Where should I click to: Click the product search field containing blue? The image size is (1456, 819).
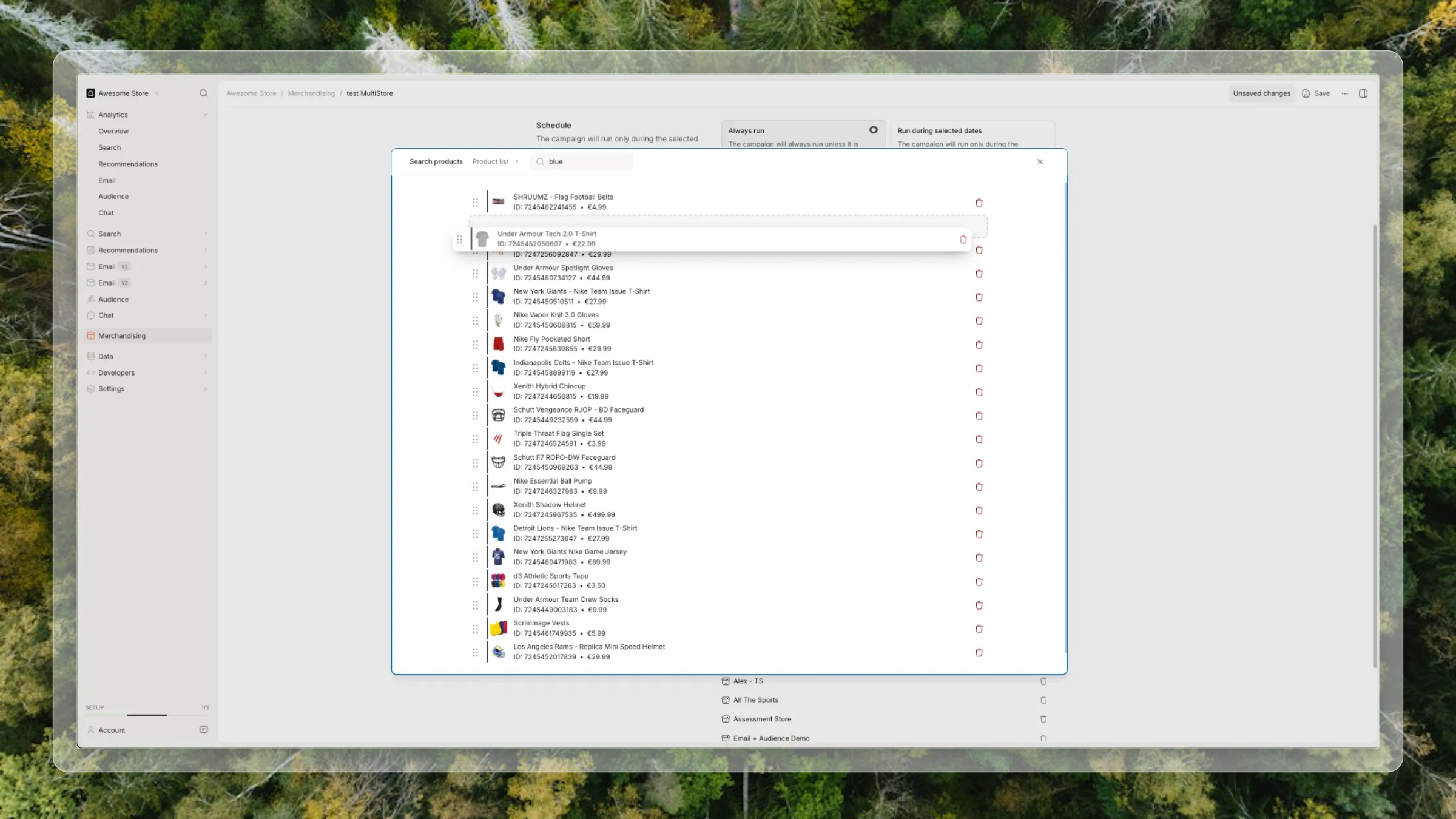coord(582,162)
